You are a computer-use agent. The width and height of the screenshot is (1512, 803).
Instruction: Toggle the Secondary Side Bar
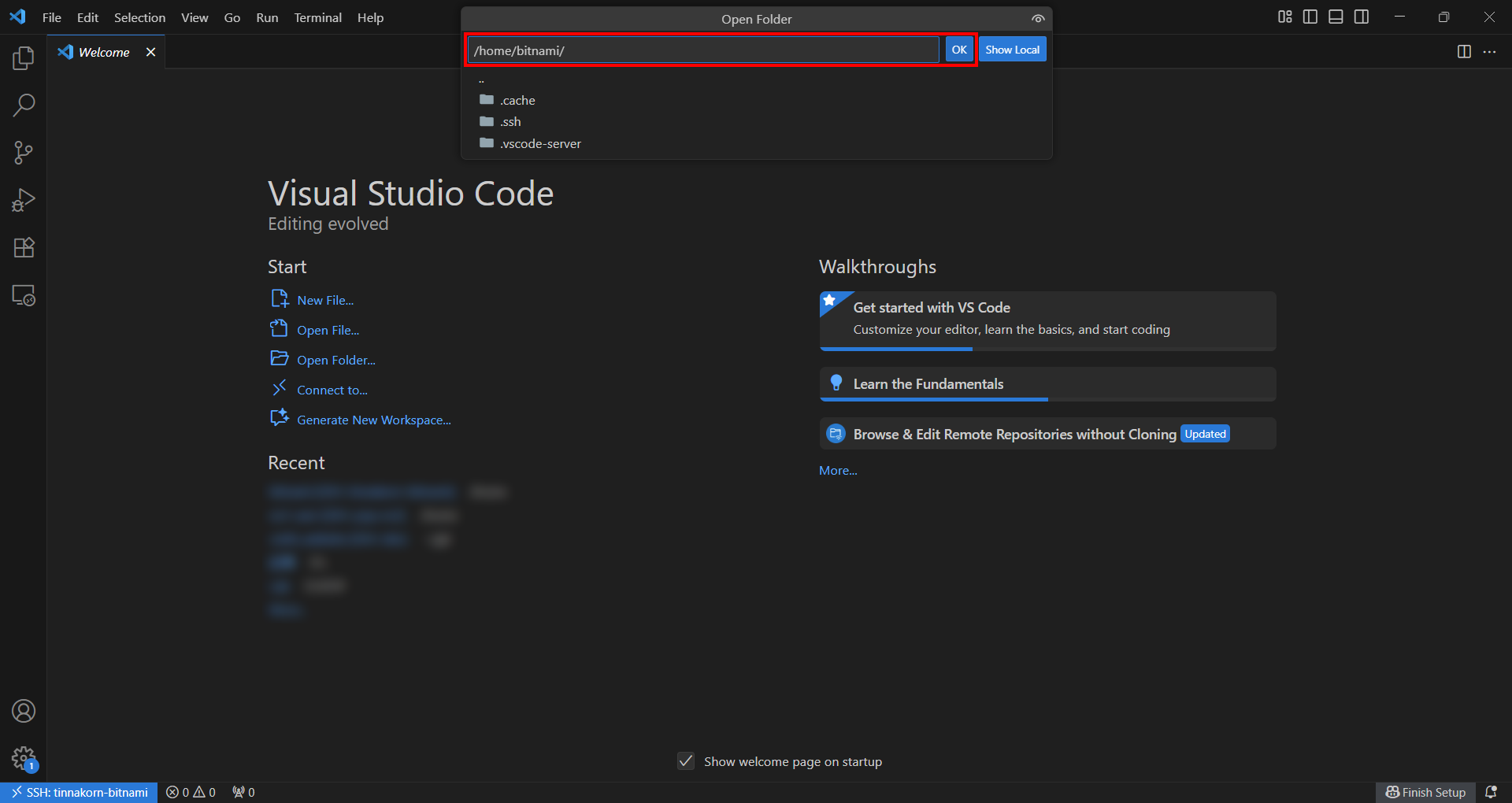click(1362, 17)
